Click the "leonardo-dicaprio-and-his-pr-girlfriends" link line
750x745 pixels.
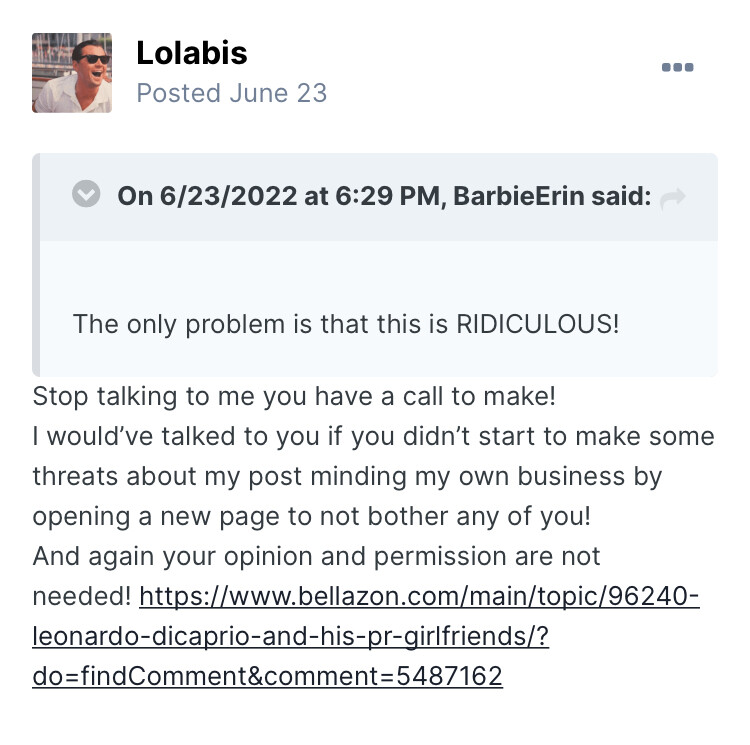(290, 637)
